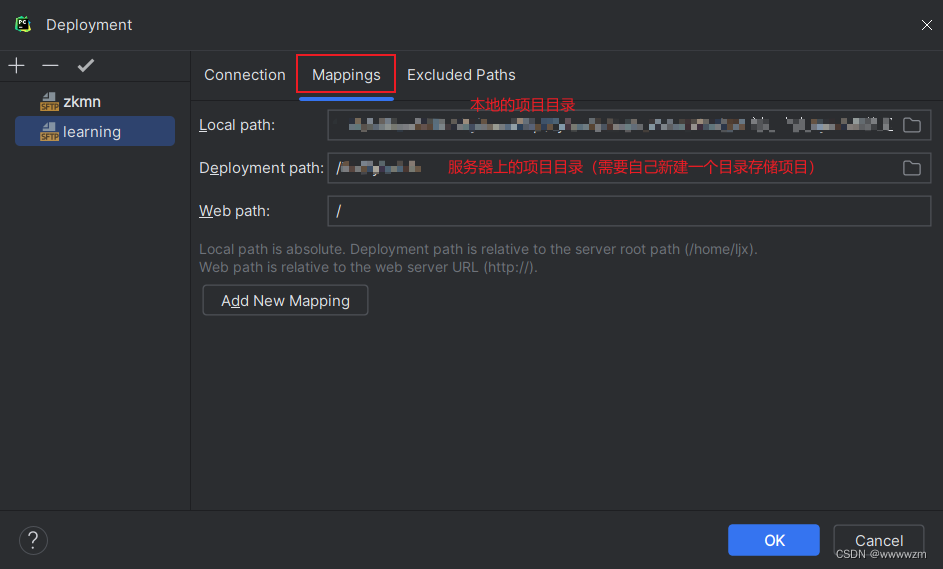Select the learning SFTP server
Image resolution: width=943 pixels, height=569 pixels.
95,131
